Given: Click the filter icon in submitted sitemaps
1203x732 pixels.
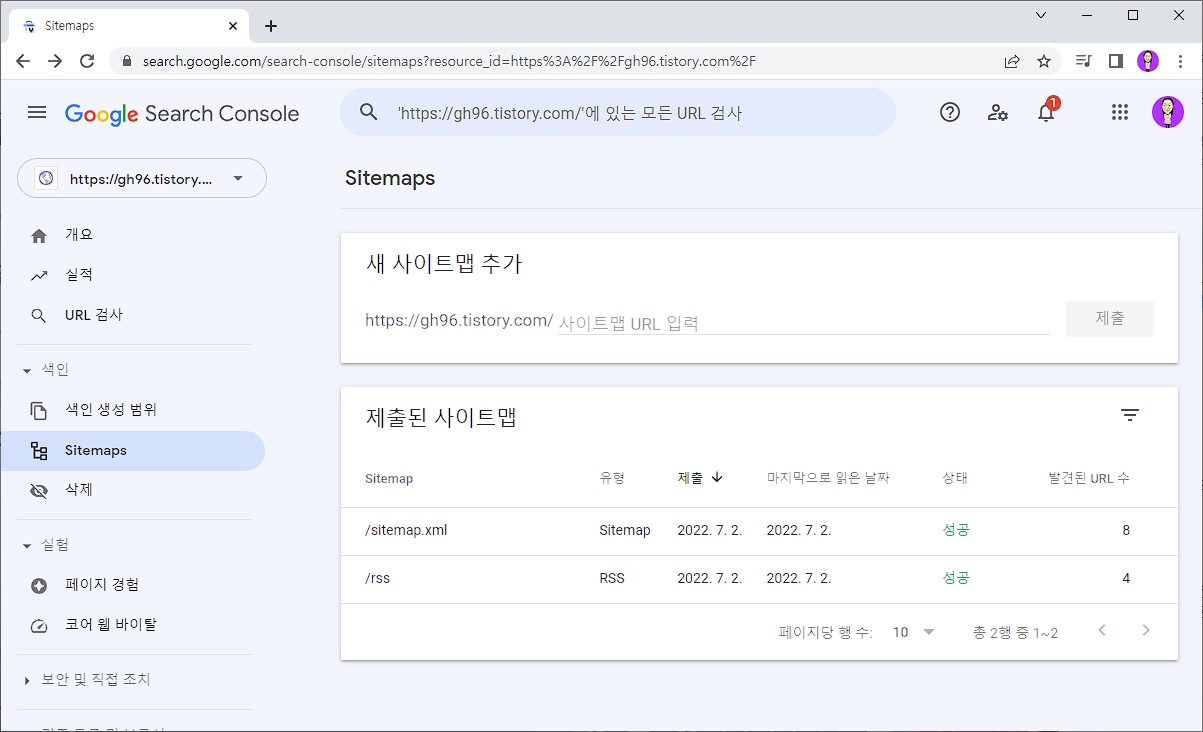Looking at the screenshot, I should pos(1130,415).
